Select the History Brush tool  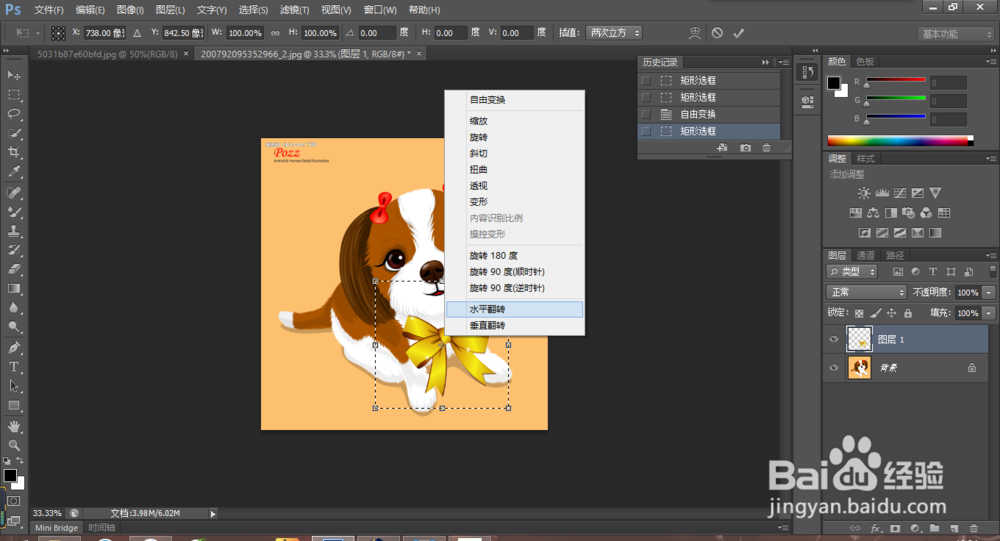[13, 250]
